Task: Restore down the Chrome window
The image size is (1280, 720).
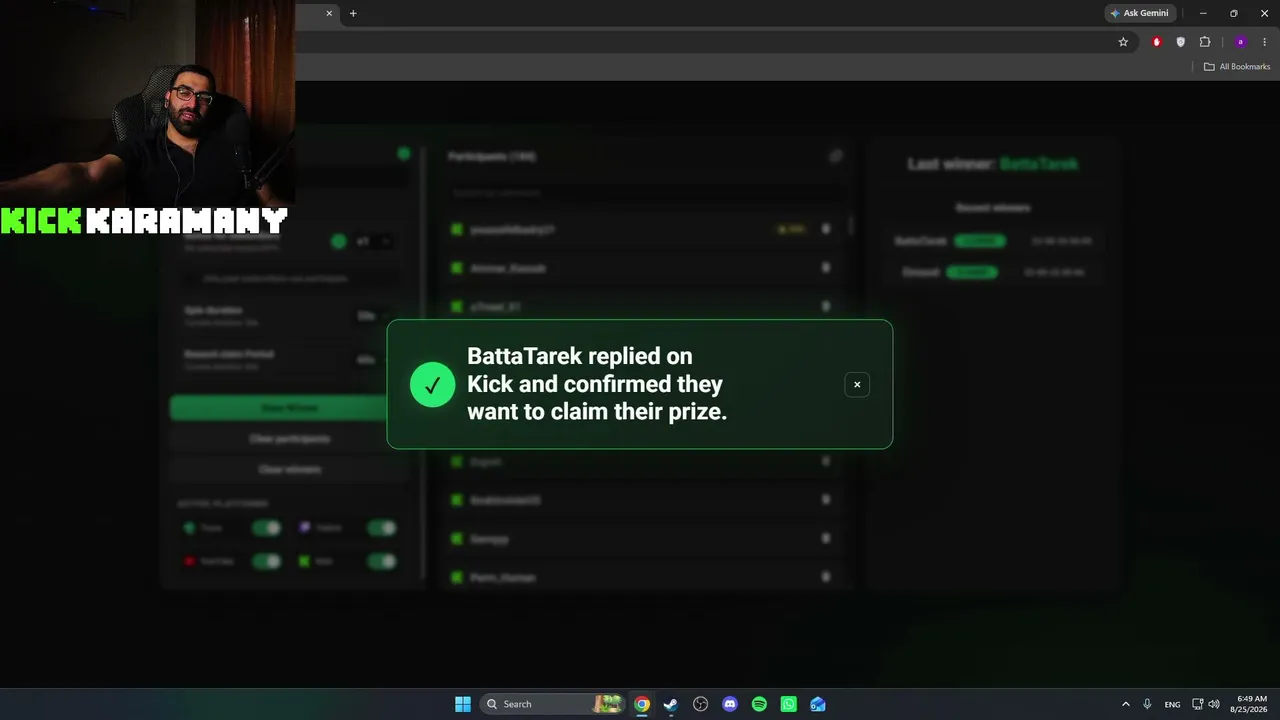Action: (x=1234, y=13)
